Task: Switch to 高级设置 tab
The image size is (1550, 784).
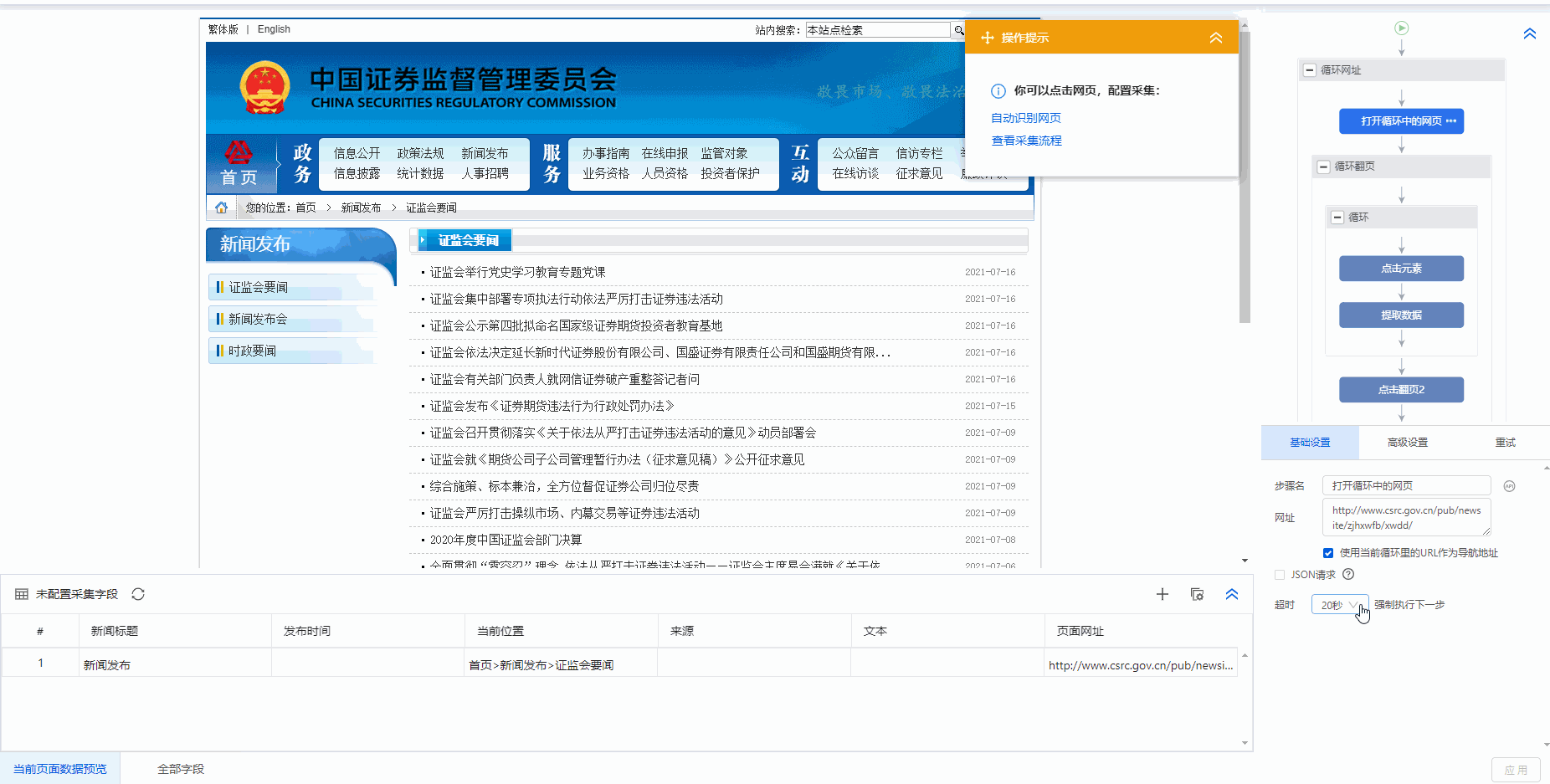Action: coord(1408,443)
